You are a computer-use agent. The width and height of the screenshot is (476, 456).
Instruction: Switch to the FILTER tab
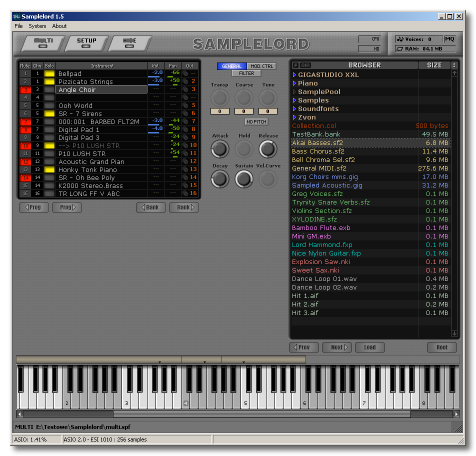[x=247, y=73]
